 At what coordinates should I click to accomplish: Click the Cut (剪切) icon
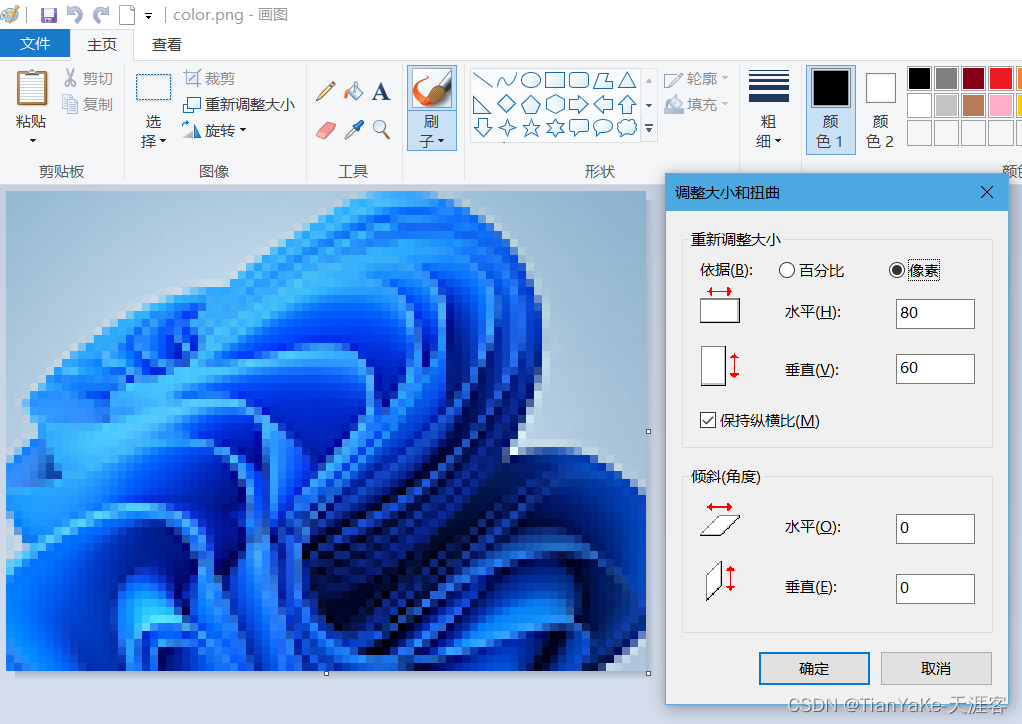click(70, 78)
